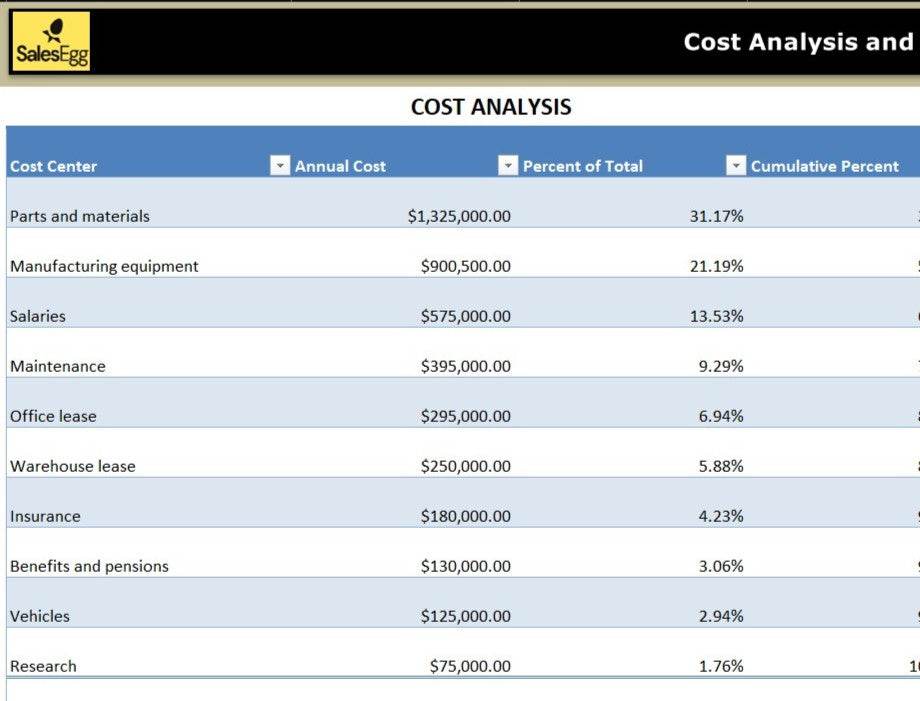Open the Annual Cost filter dropdown

(508, 166)
